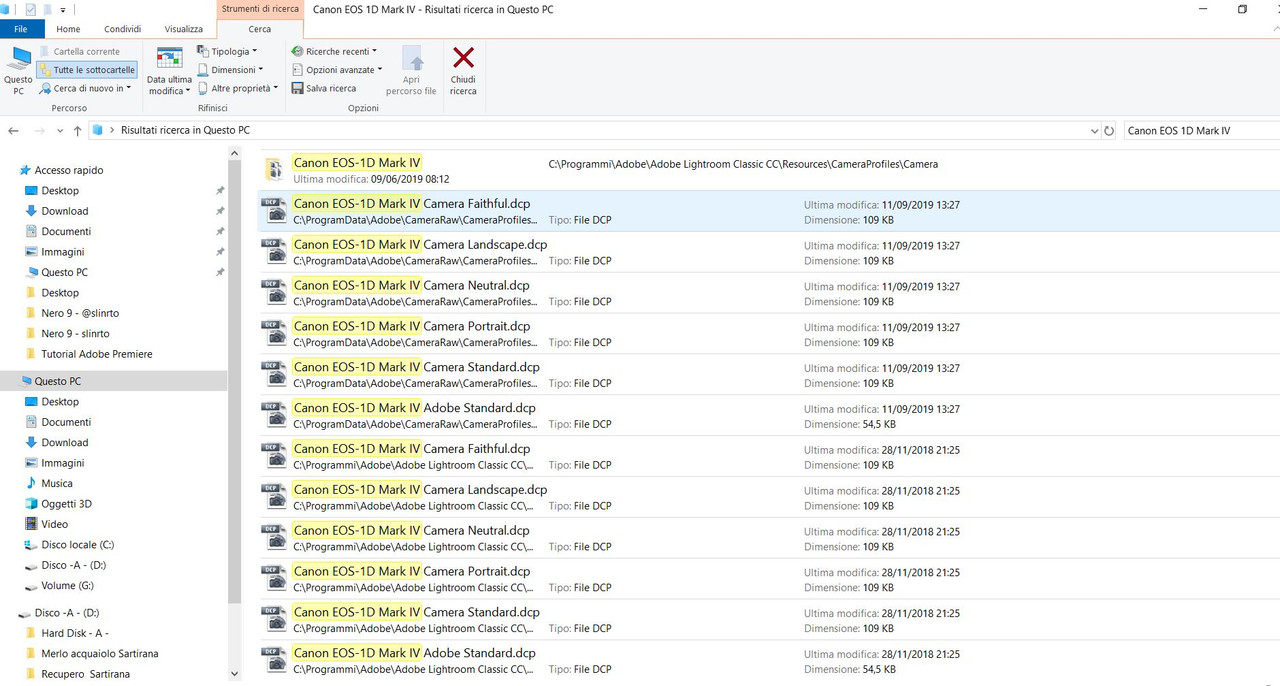Select highlighted Questo PC tree node
This screenshot has width=1280, height=686.
pyautogui.click(x=114, y=381)
